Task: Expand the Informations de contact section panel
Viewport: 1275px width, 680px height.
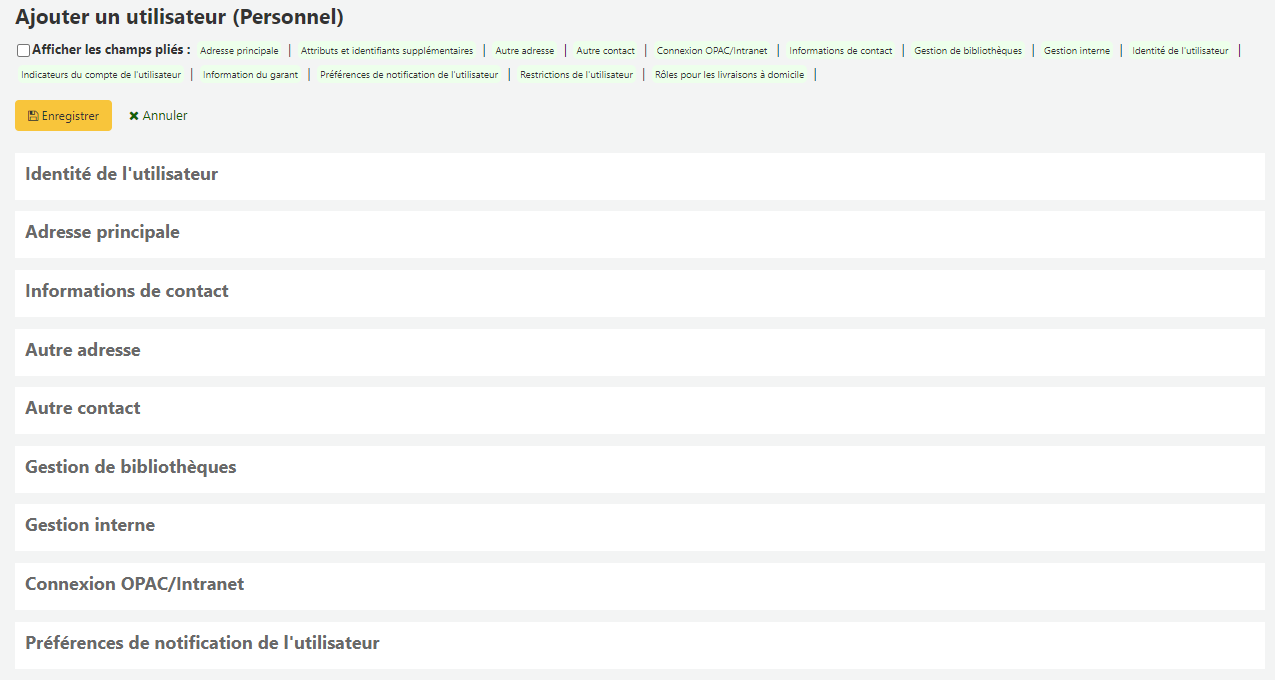Action: pos(127,291)
